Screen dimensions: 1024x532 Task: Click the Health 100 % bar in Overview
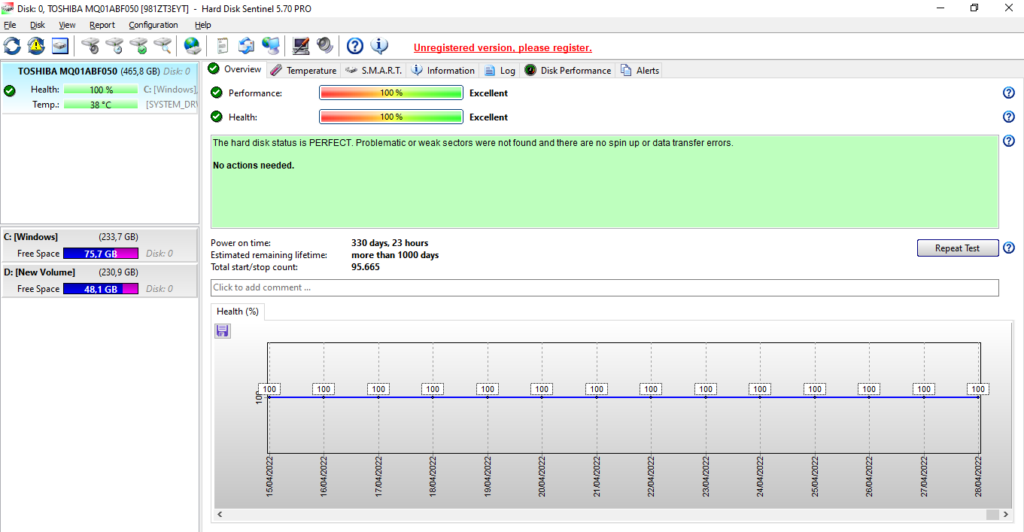click(391, 117)
